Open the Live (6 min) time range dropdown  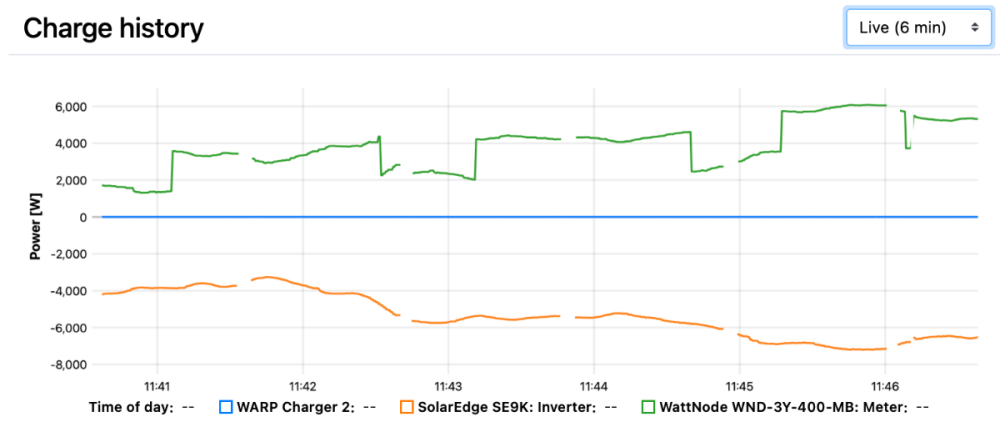point(908,27)
